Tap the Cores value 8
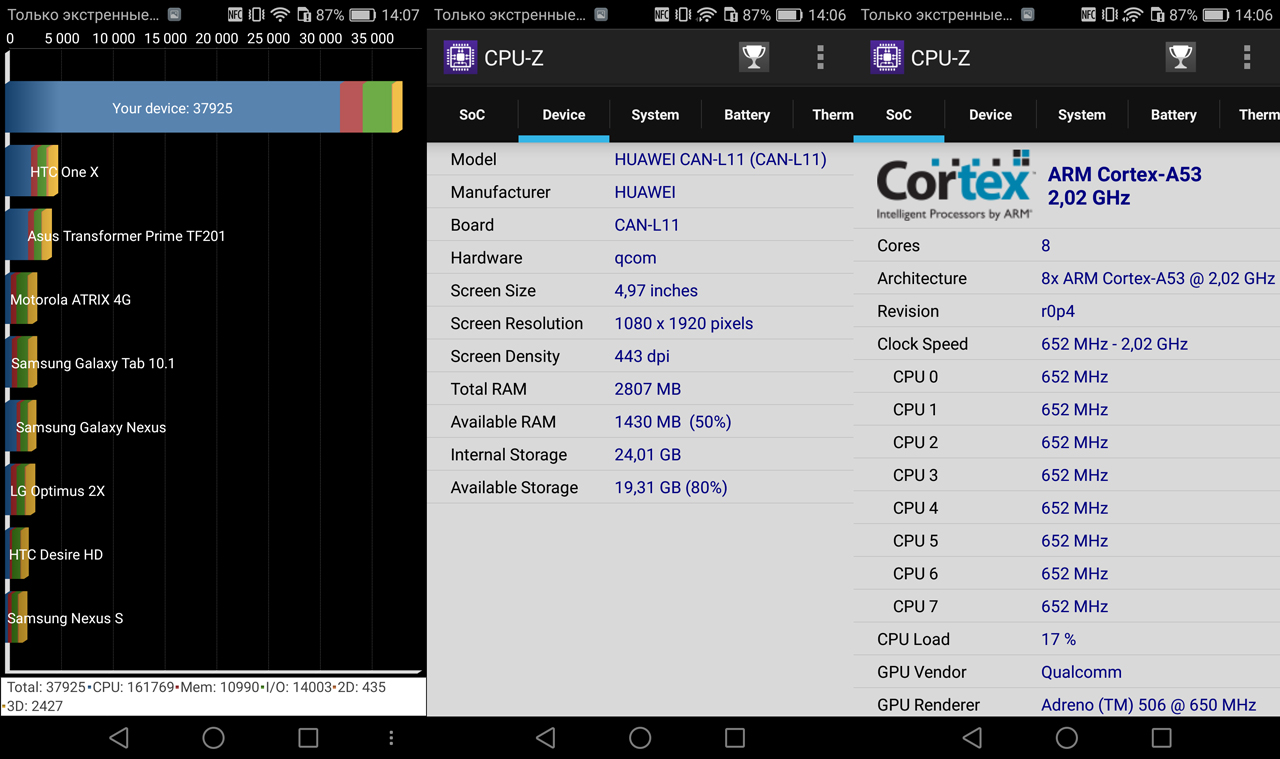This screenshot has width=1280, height=759. (x=1046, y=245)
